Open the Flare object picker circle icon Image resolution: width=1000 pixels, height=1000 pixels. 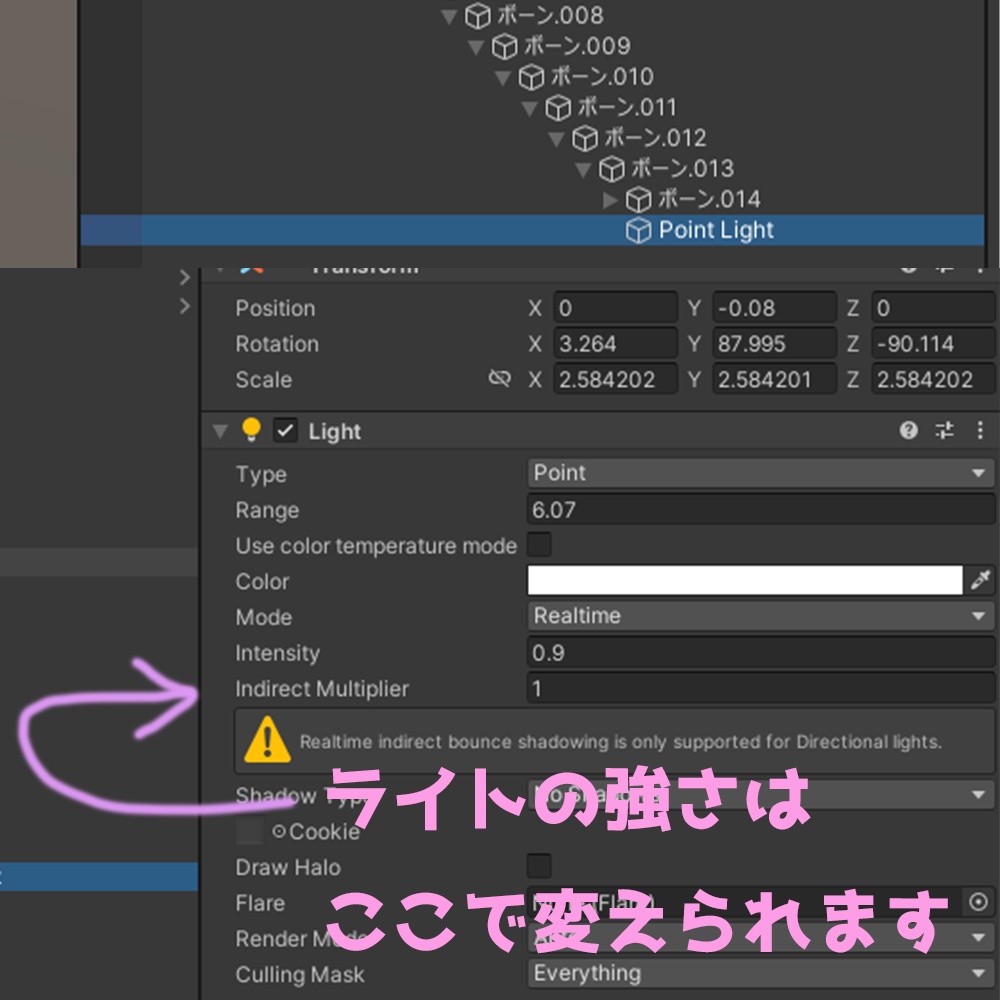[980, 902]
